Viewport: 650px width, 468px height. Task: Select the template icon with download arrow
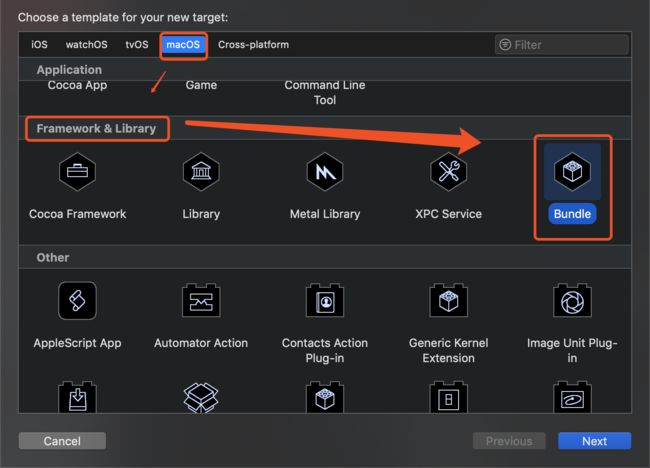78,397
